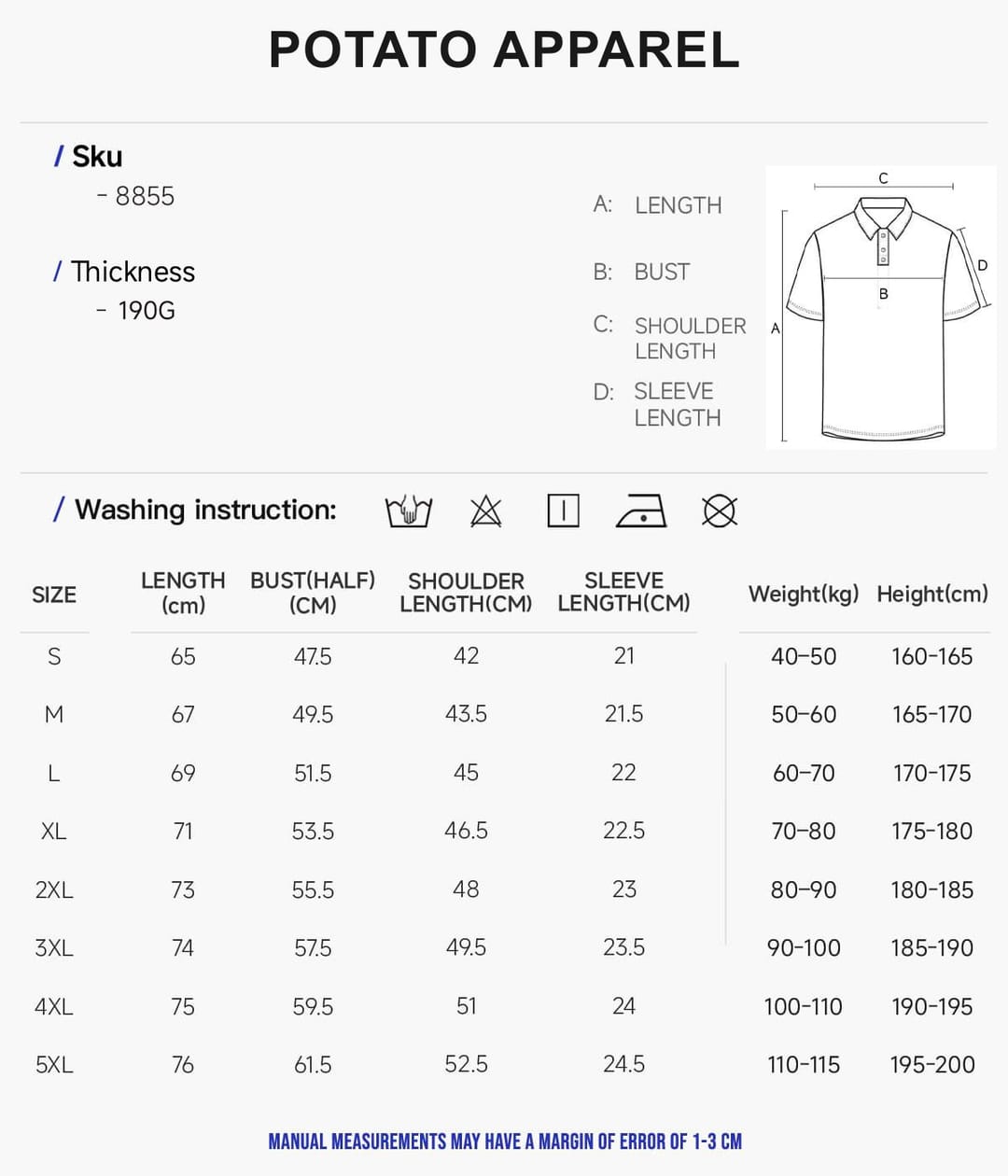This screenshot has height=1176, width=1008.
Task: Click the SKU number 8855
Action: pyautogui.click(x=145, y=196)
